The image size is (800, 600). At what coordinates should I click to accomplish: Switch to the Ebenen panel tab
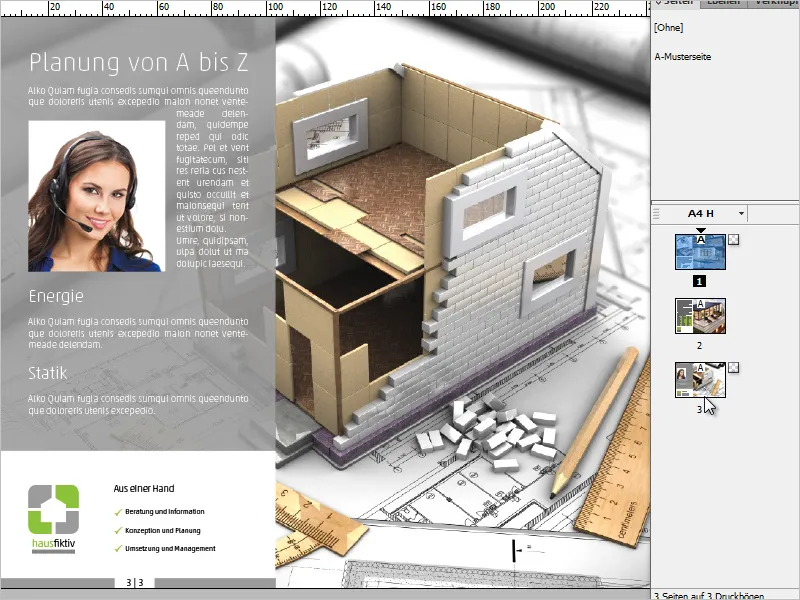723,3
